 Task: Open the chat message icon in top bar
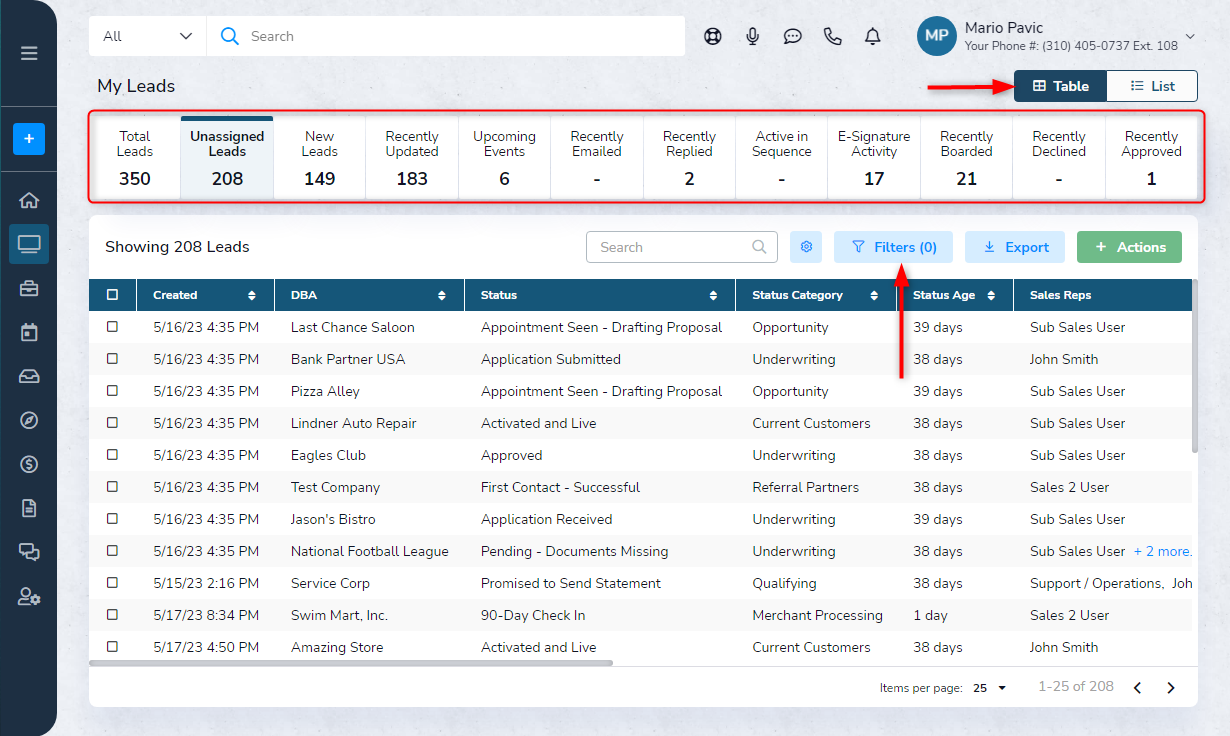[793, 36]
